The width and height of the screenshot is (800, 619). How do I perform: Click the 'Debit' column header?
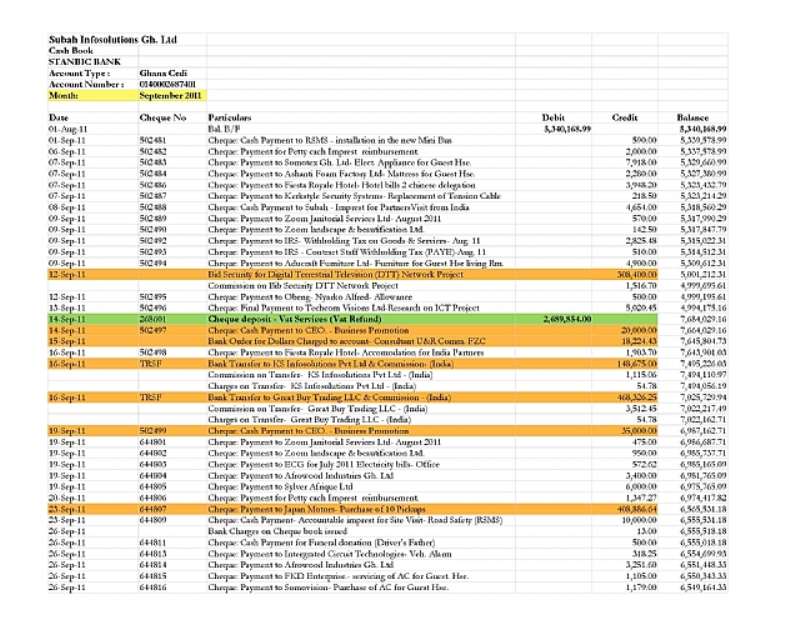553,117
